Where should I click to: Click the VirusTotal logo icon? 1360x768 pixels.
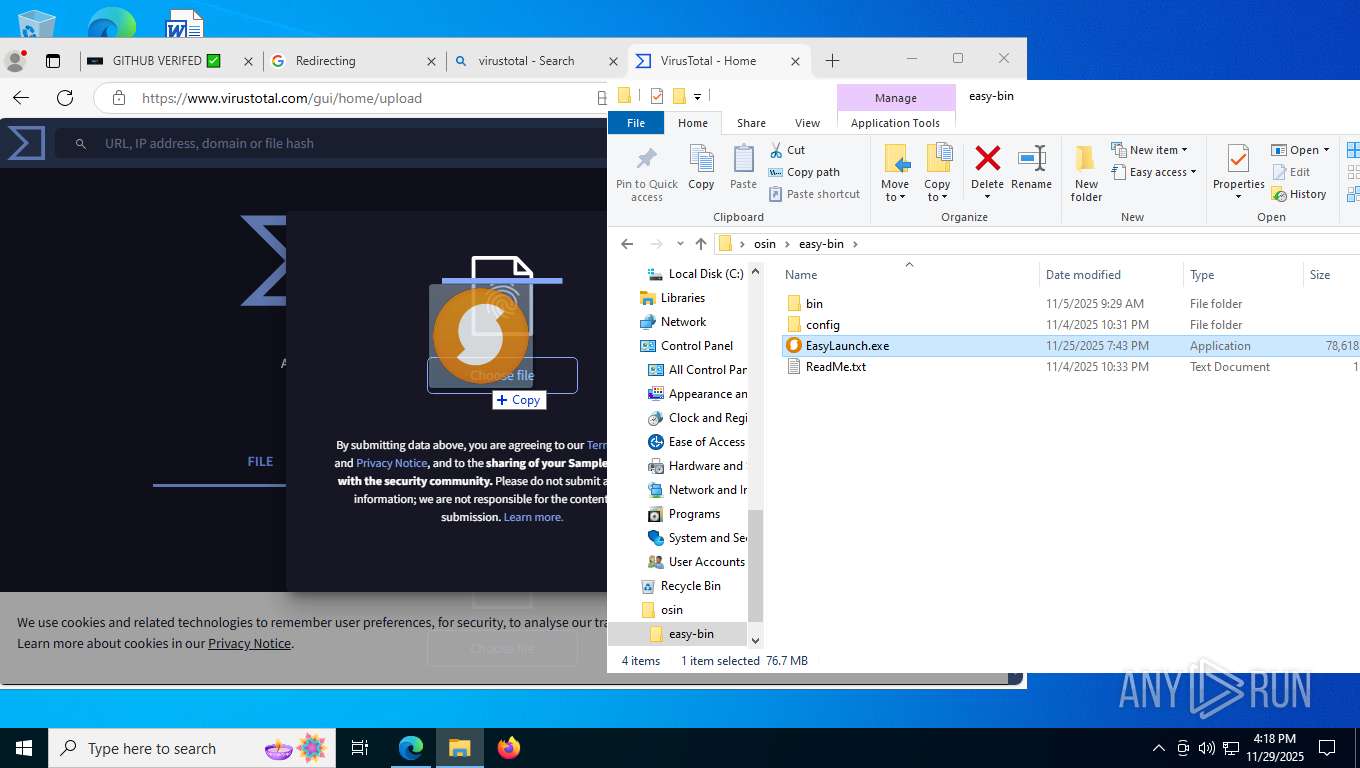point(27,143)
